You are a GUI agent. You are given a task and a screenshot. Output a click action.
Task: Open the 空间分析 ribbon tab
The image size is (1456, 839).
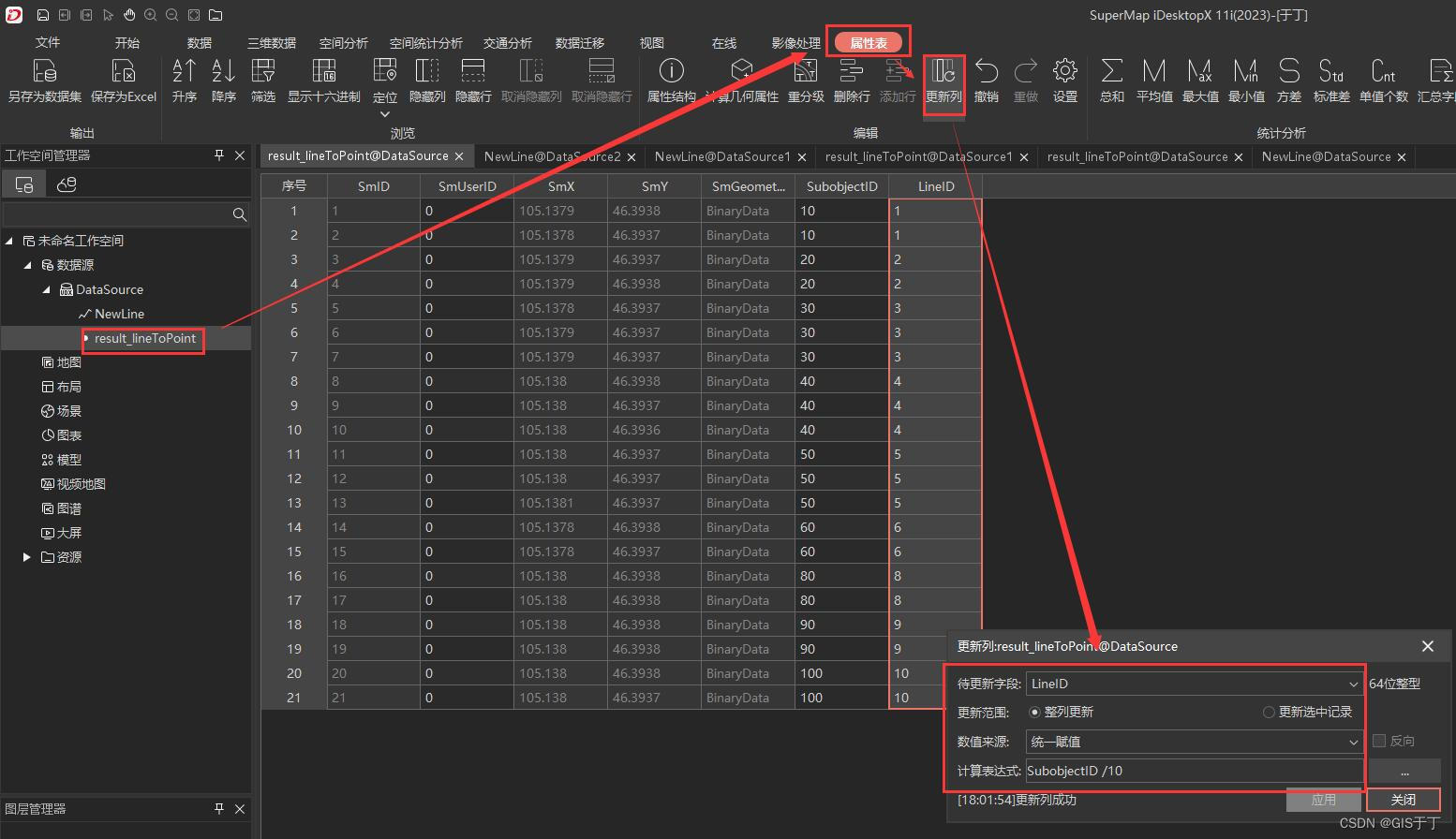click(x=344, y=43)
